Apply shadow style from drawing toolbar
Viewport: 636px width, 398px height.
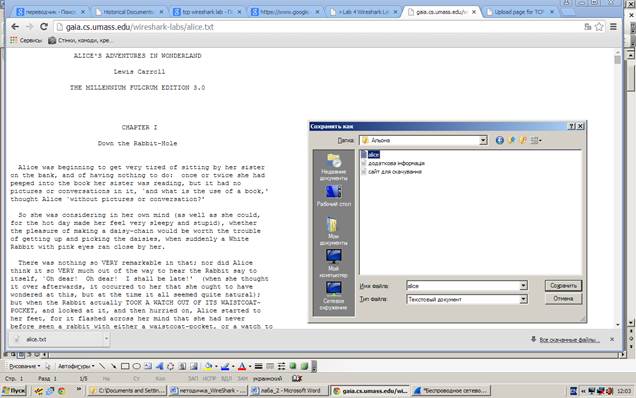pyautogui.click(x=293, y=366)
